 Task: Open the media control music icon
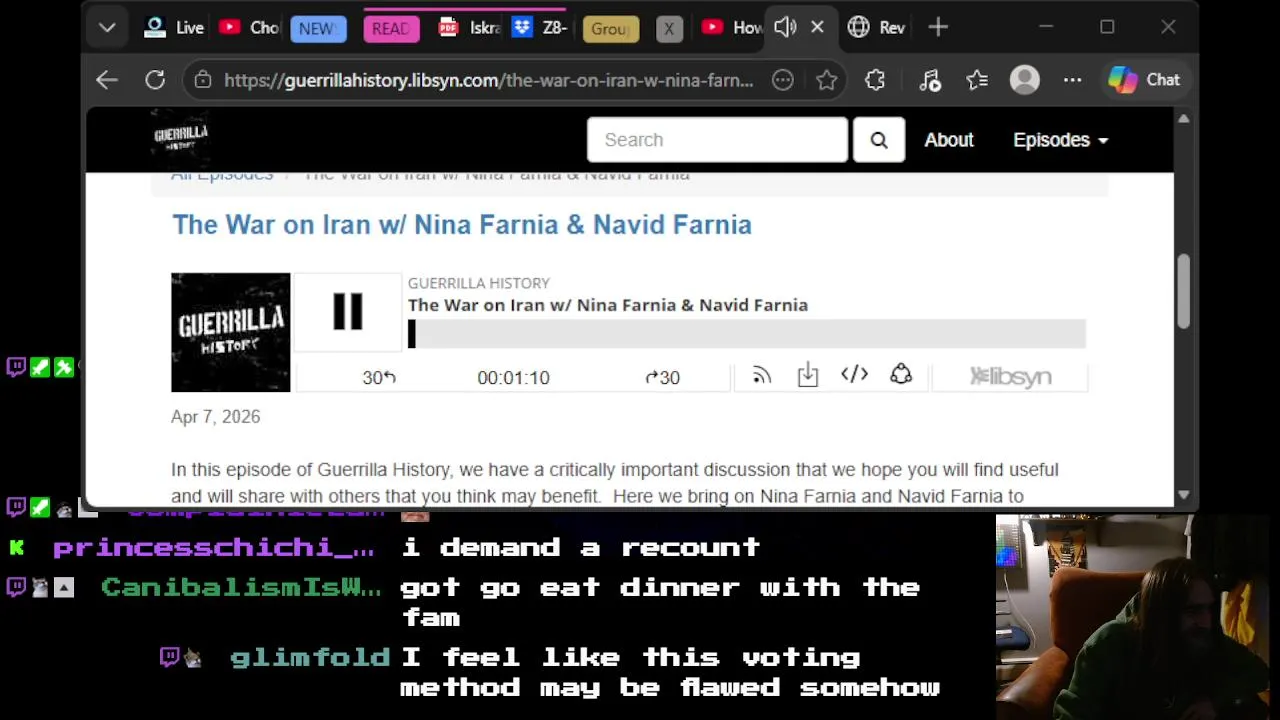(930, 80)
